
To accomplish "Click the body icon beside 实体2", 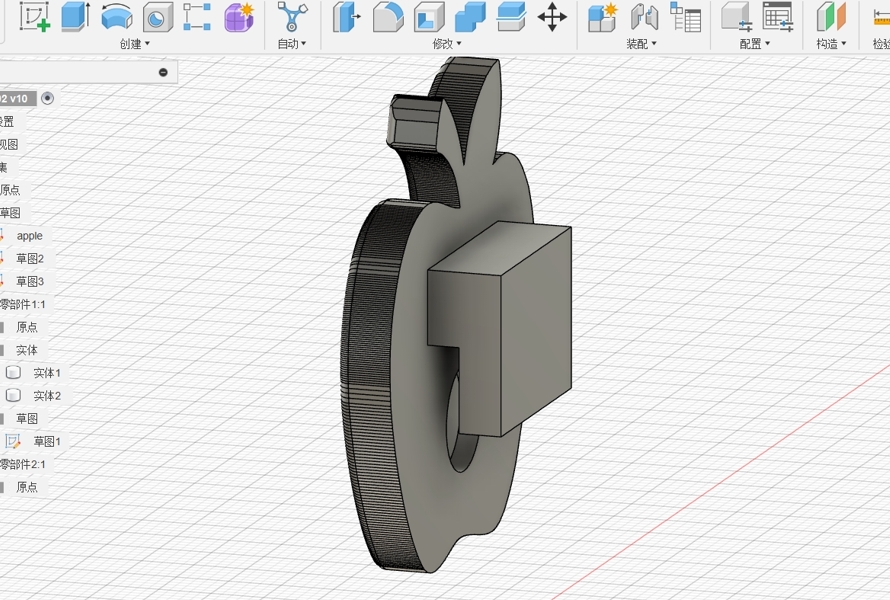I will coord(13,395).
